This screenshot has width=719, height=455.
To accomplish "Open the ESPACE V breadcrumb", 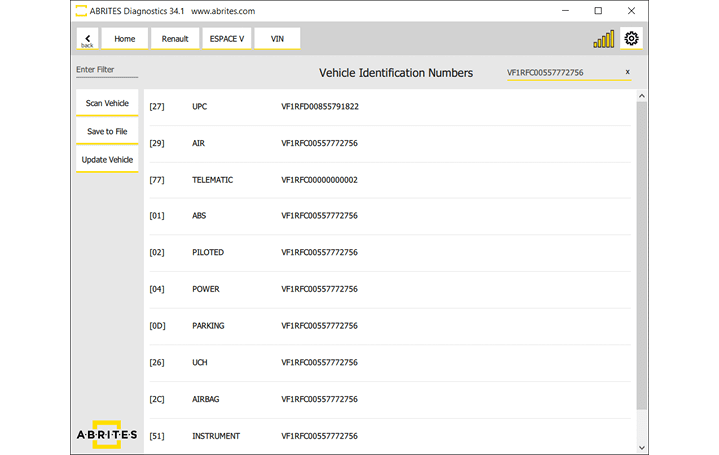I will pyautogui.click(x=226, y=39).
